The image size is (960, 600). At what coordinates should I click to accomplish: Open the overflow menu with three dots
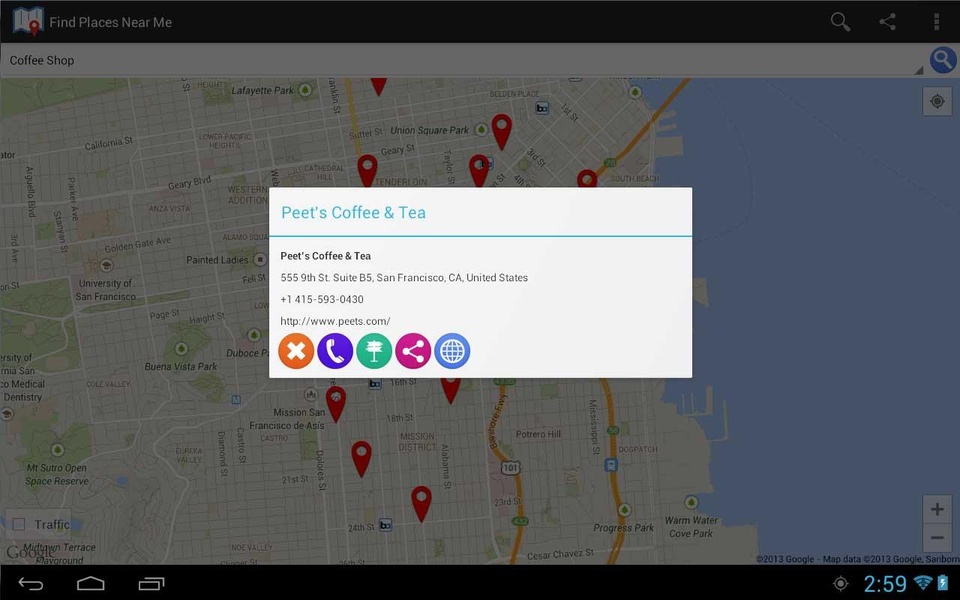click(936, 22)
